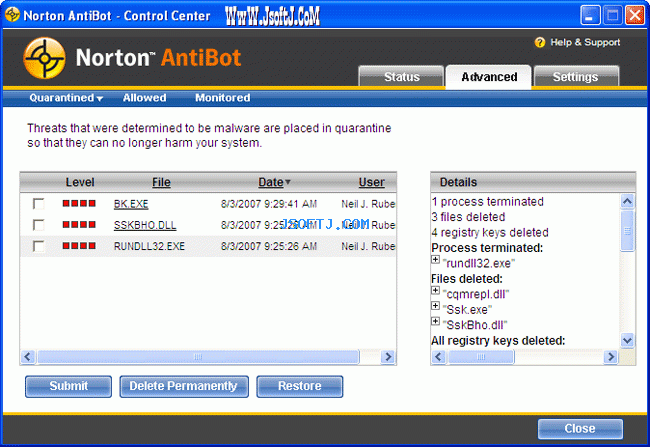
Task: Click threat list scroll left arrow
Action: [x=28, y=357]
